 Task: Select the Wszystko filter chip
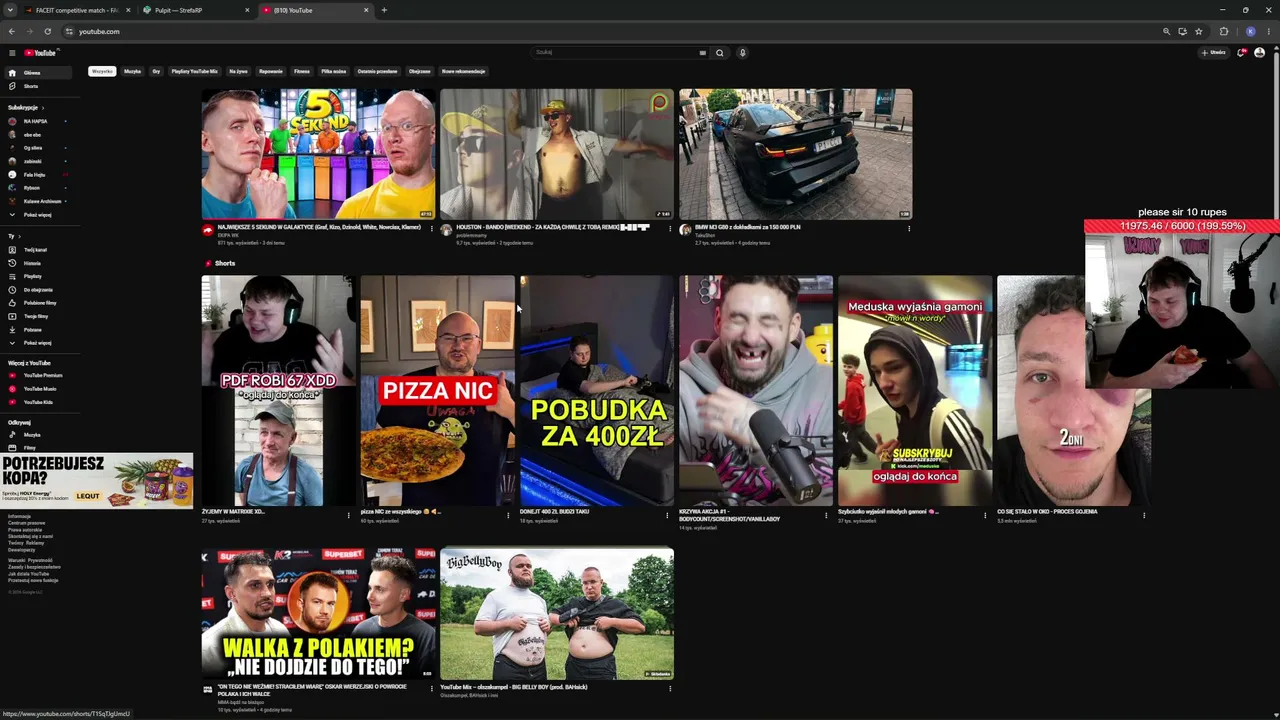point(102,71)
